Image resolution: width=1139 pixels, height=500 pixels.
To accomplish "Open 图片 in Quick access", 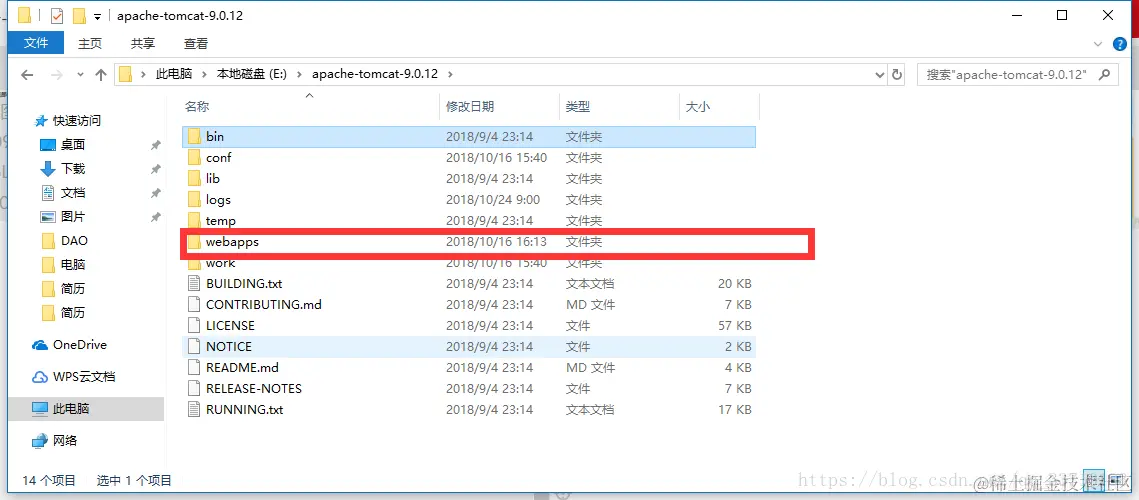I will click(x=73, y=217).
